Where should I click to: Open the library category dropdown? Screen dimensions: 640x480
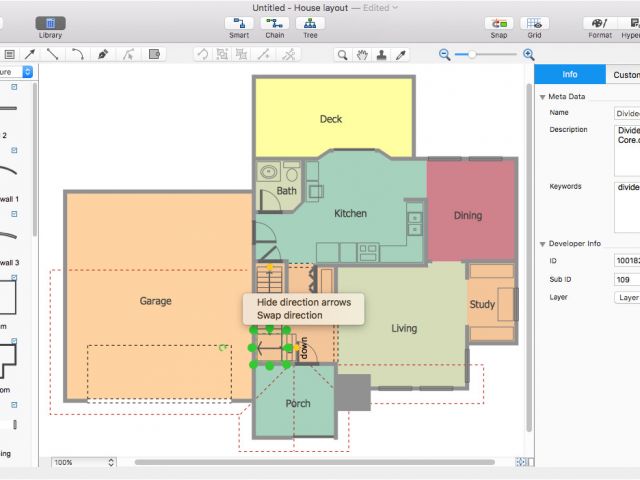(28, 72)
